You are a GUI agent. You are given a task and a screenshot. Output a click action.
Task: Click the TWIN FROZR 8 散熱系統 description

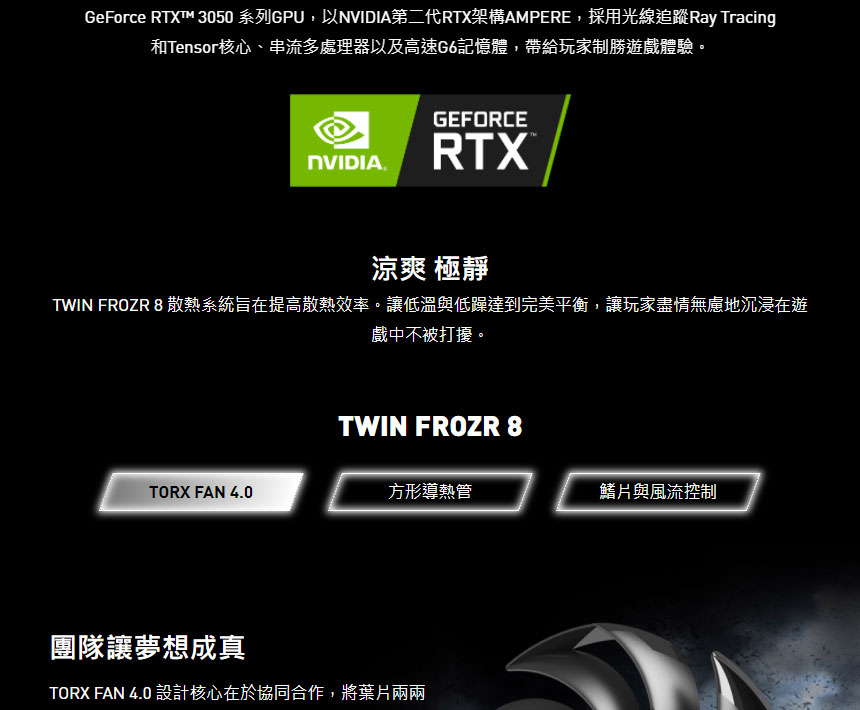point(430,305)
